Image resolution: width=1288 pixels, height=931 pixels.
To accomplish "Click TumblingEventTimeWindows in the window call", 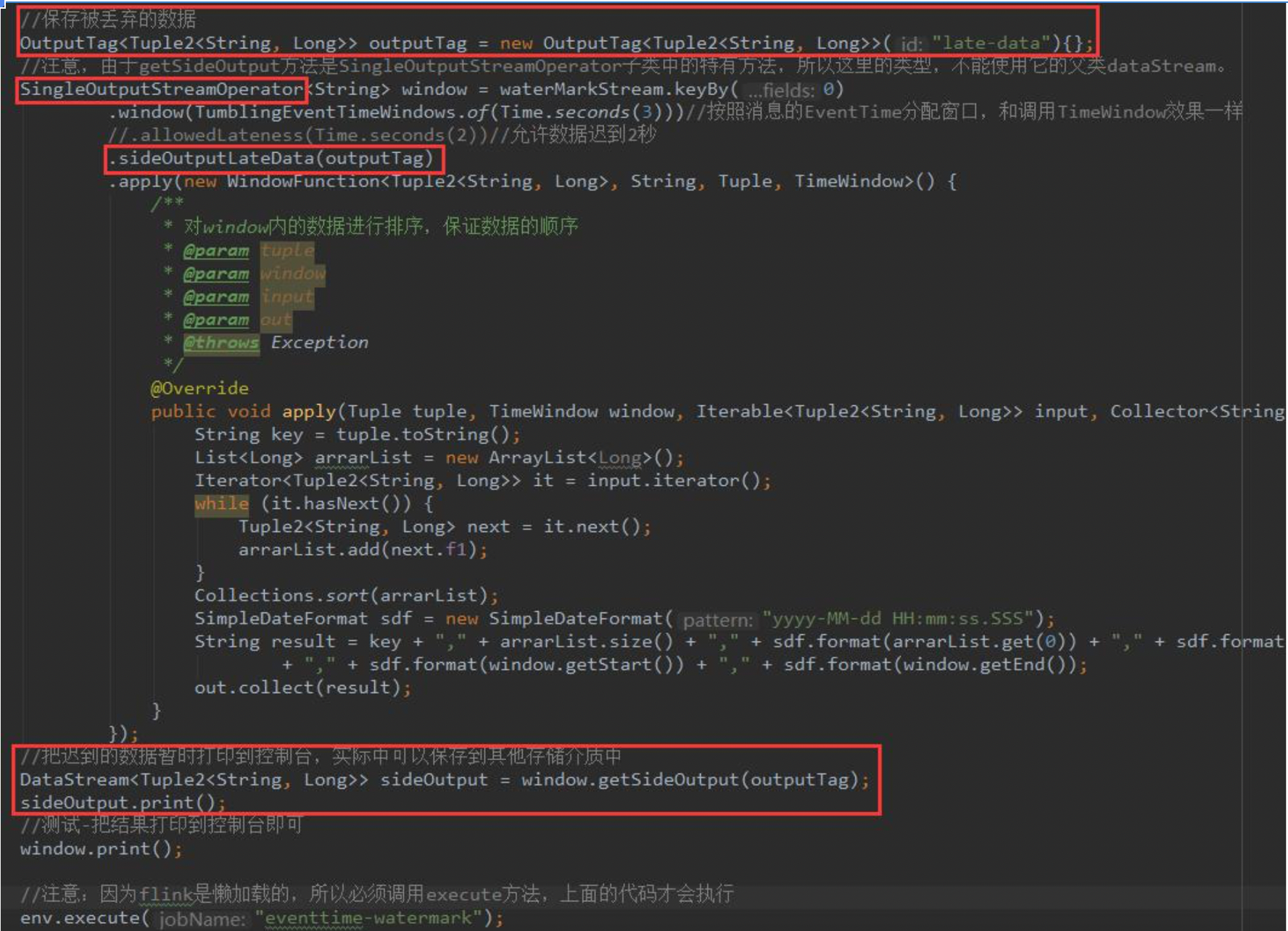I will 325,112.
